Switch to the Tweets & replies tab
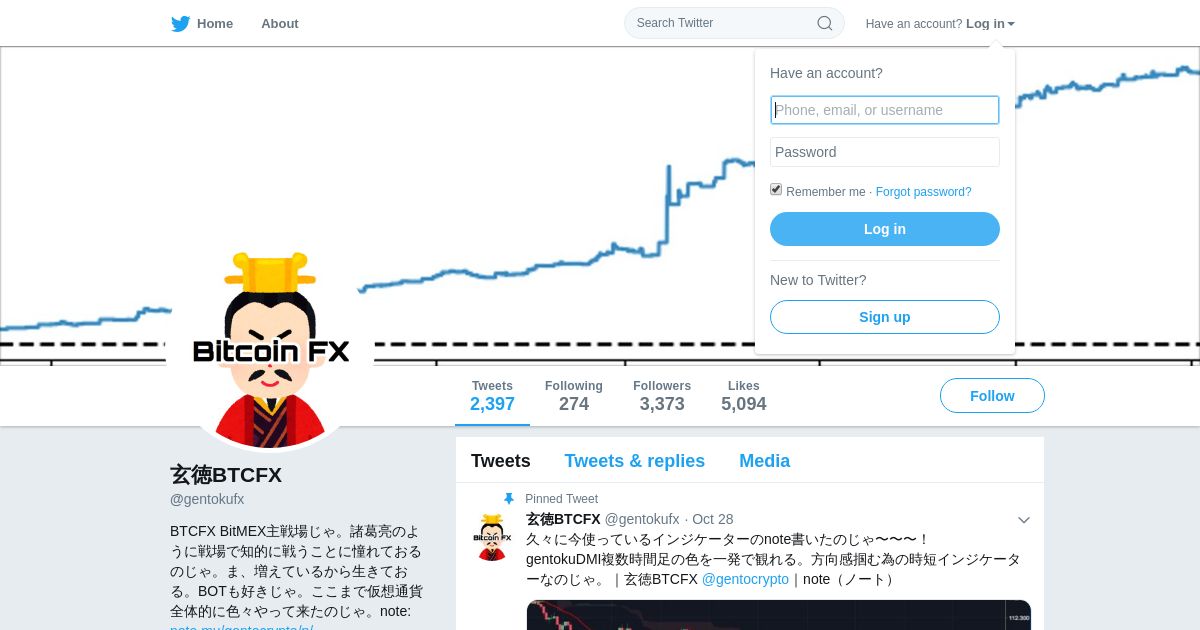Viewport: 1200px width, 630px height. click(635, 461)
